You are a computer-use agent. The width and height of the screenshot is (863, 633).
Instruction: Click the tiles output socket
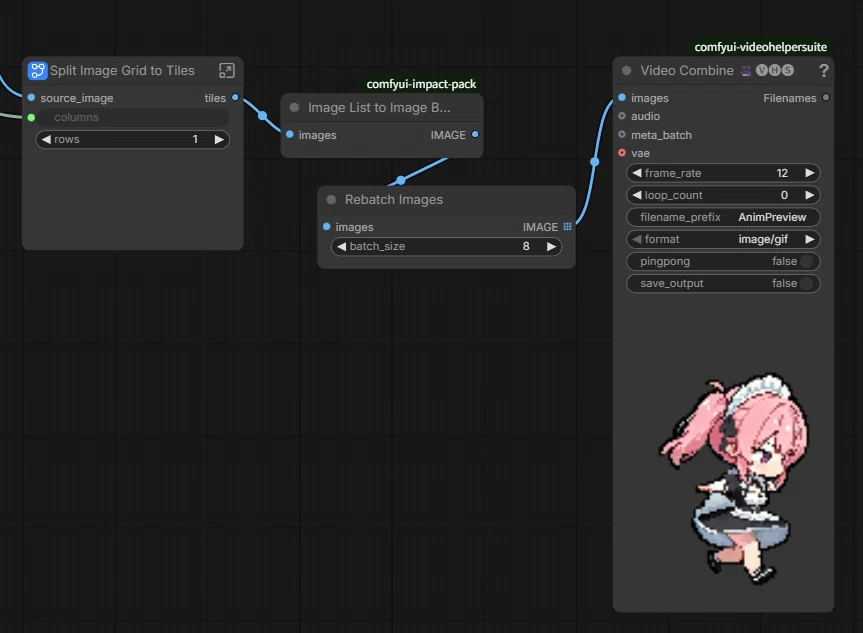tap(235, 97)
